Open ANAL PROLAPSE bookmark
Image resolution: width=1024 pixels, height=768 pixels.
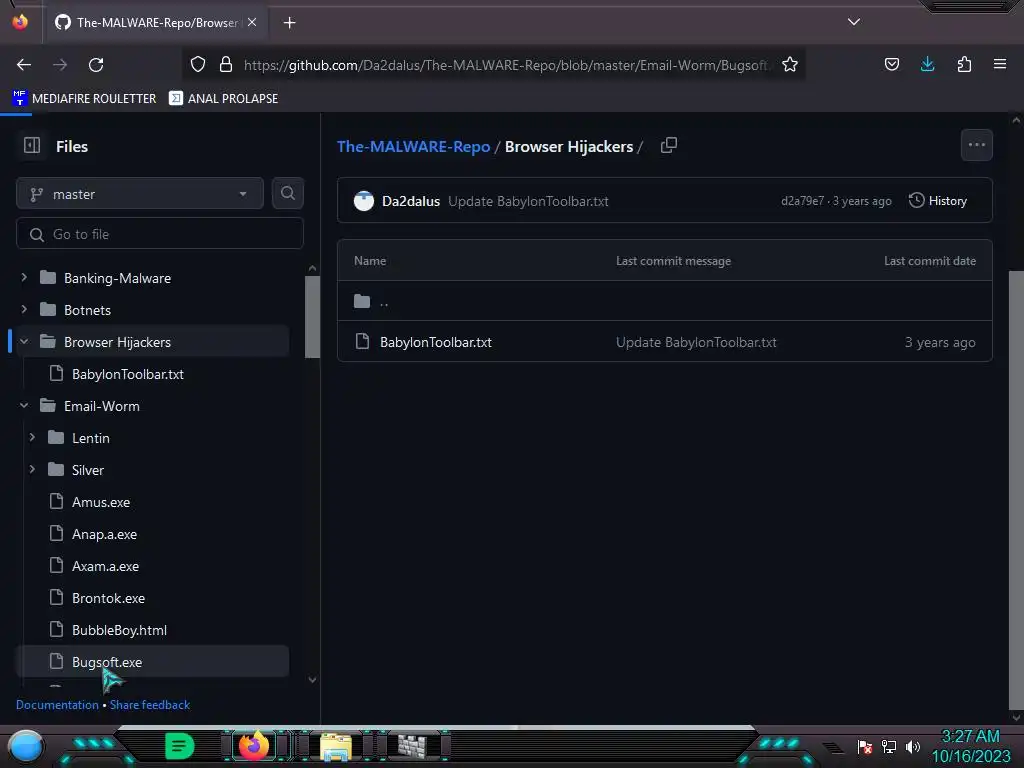pos(223,99)
